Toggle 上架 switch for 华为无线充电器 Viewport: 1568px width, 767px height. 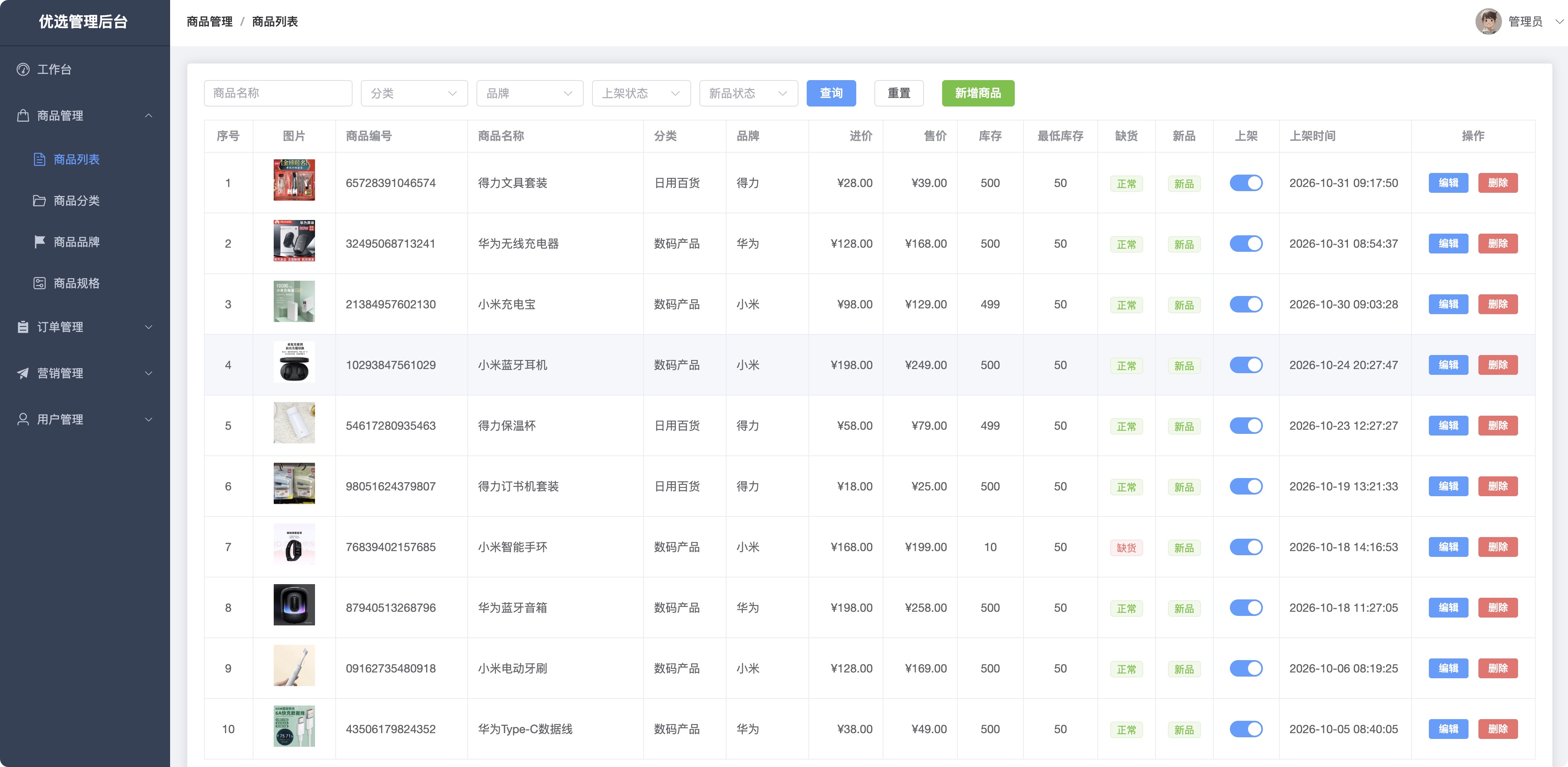click(1246, 244)
